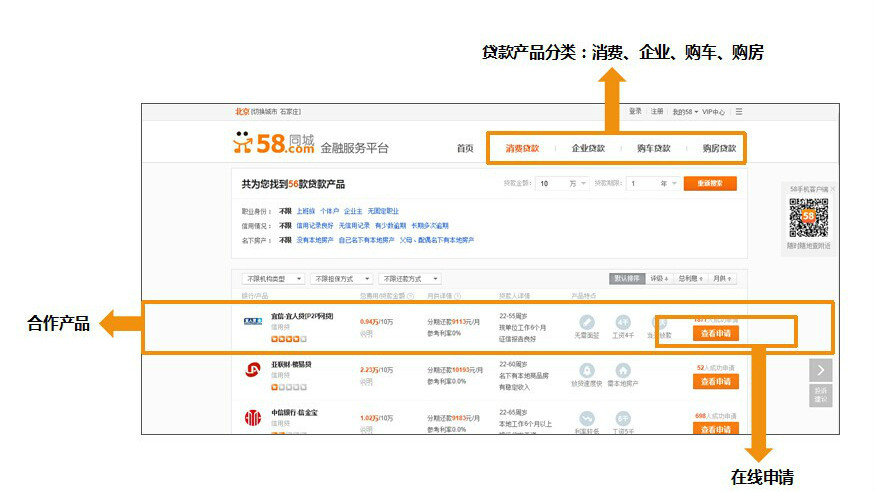Filter by 有少数逾期
875x492 pixels.
click(x=391, y=226)
